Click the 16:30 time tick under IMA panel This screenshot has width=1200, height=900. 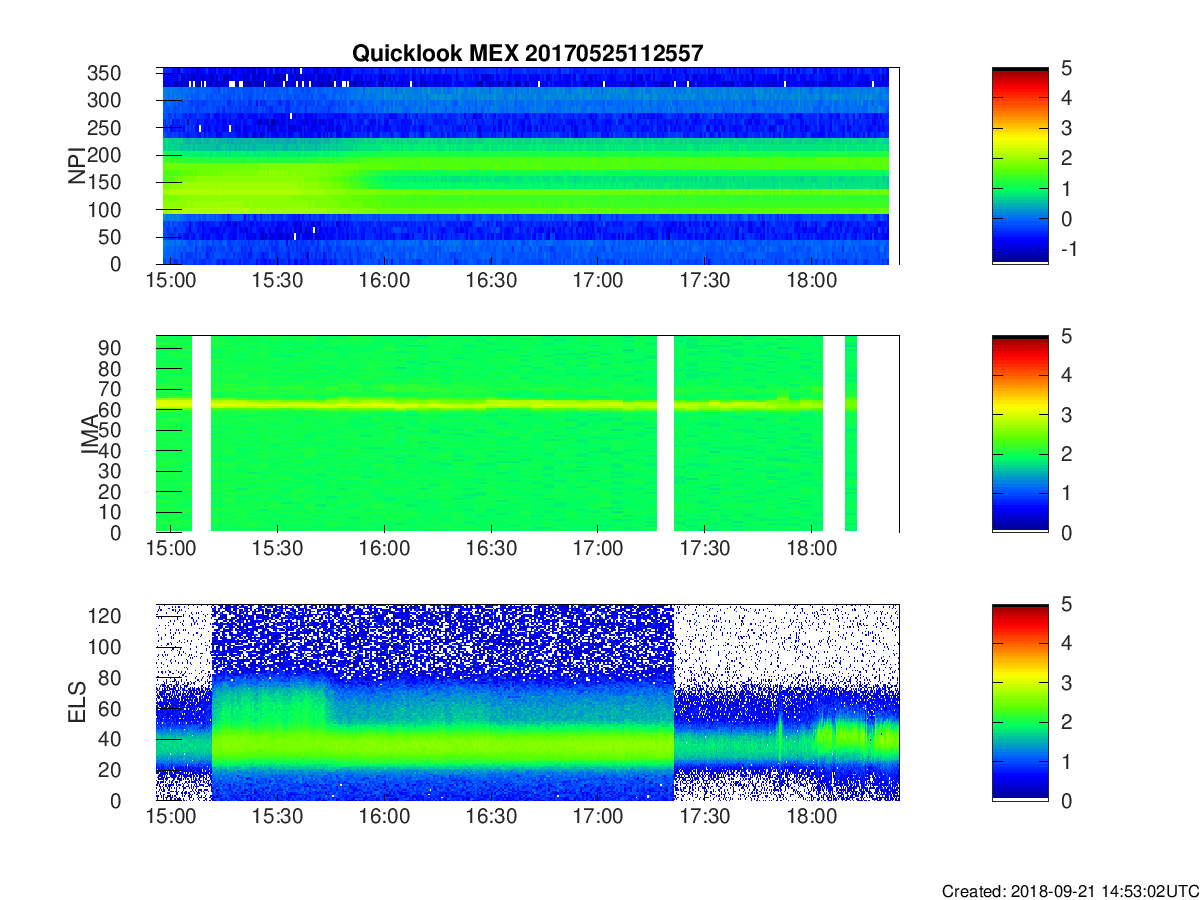tap(491, 549)
